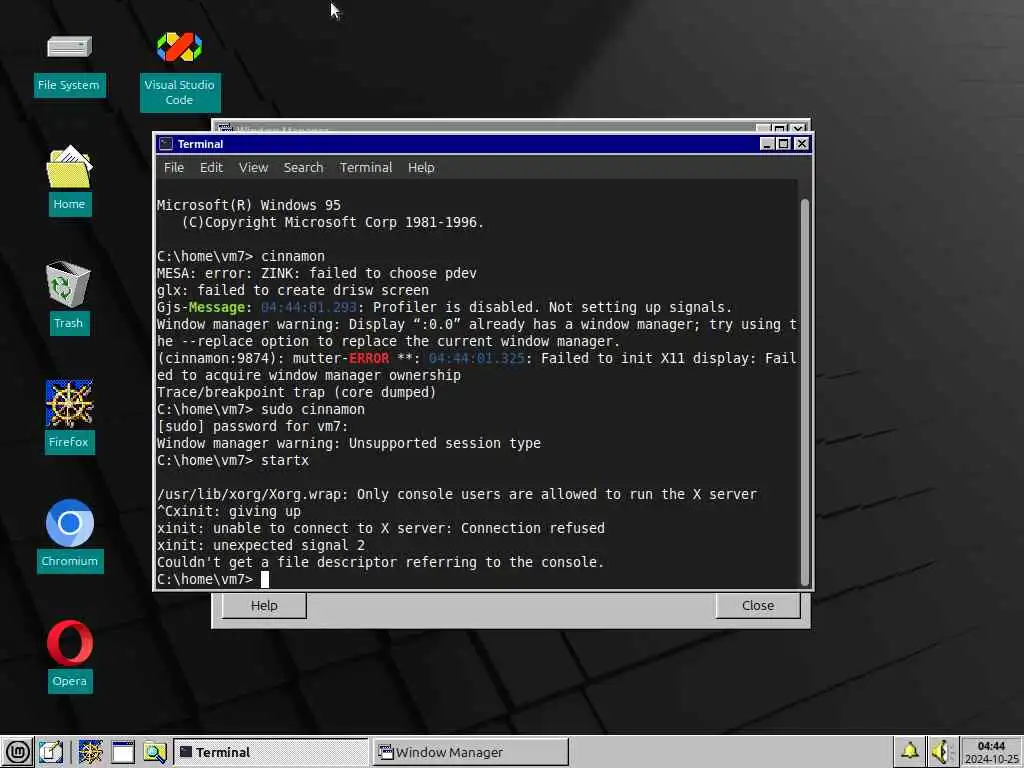Click the Terminal vertical scrollbar
This screenshot has width=1024, height=768.
click(x=805, y=392)
